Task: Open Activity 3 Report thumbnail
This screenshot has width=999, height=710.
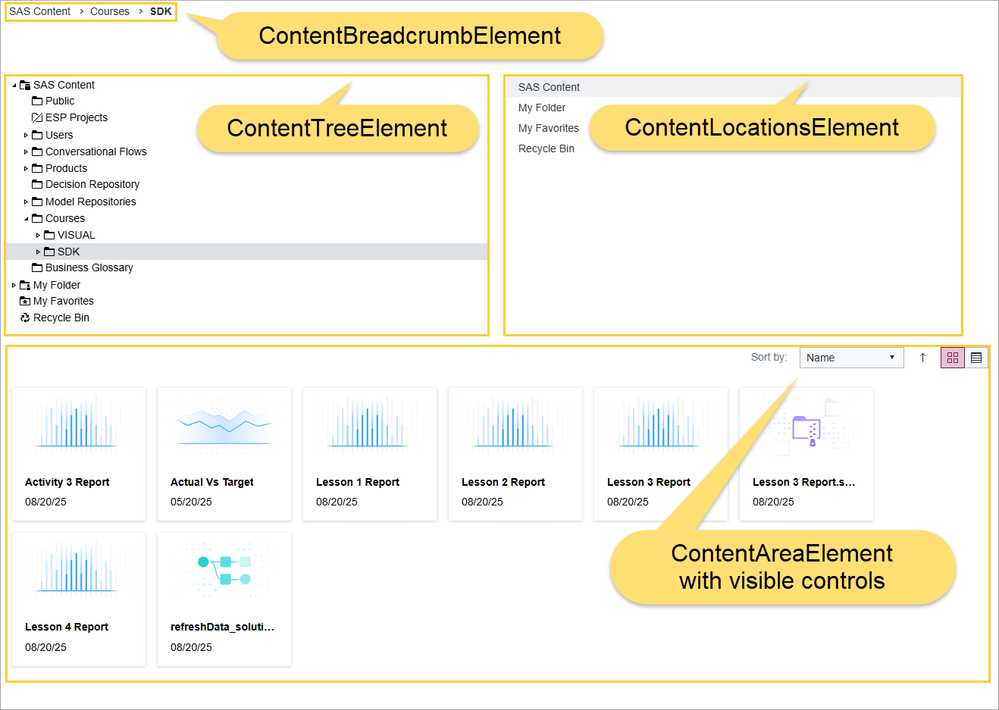Action: 78,423
